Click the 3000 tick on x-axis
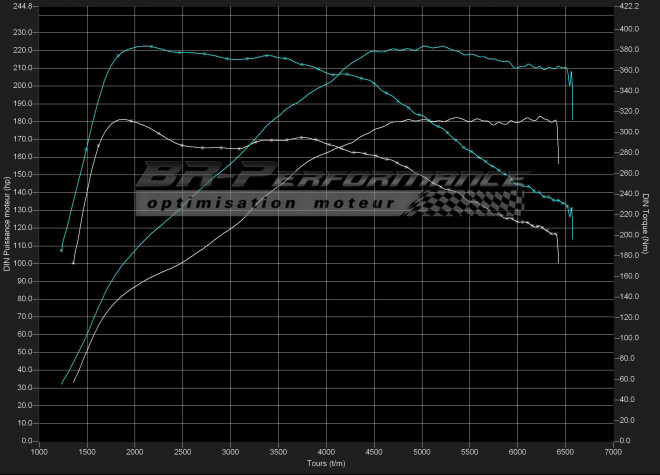 (231, 452)
